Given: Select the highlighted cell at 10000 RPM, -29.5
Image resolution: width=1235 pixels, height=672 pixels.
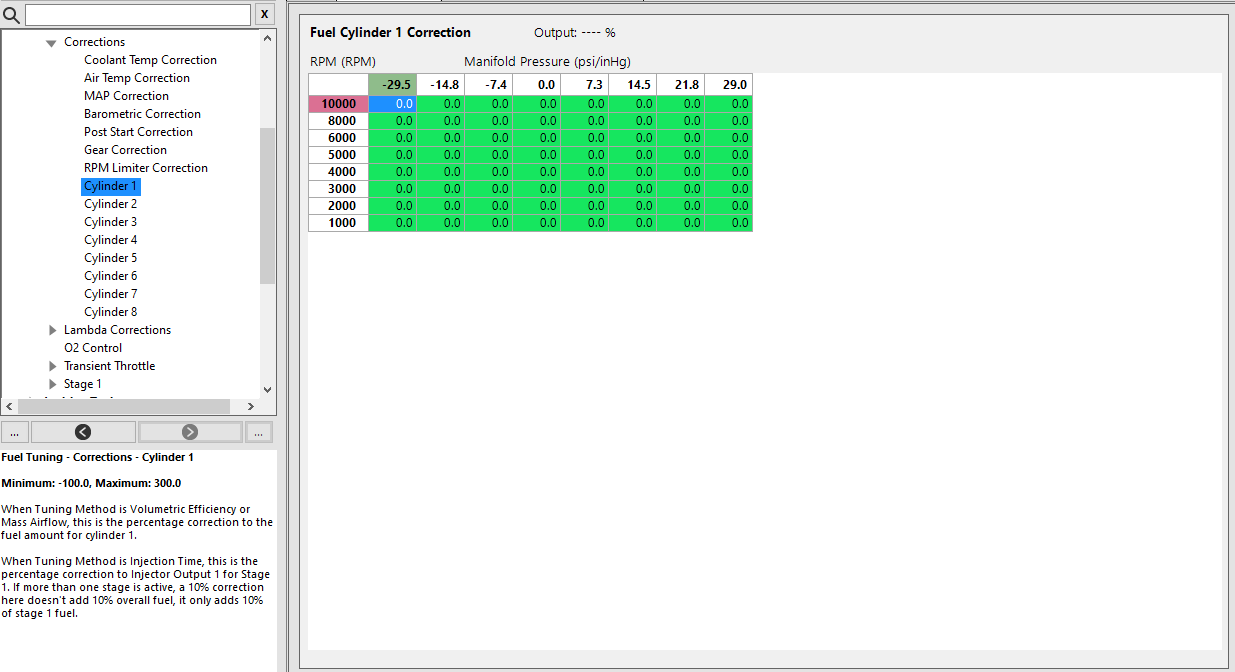Looking at the screenshot, I should (393, 104).
